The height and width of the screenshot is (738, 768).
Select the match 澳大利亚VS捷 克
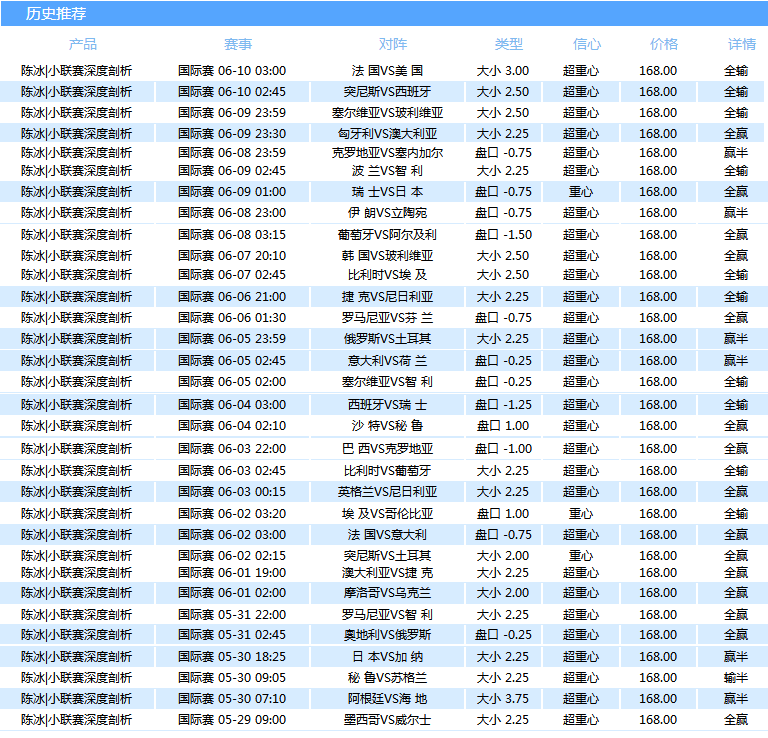[387, 573]
